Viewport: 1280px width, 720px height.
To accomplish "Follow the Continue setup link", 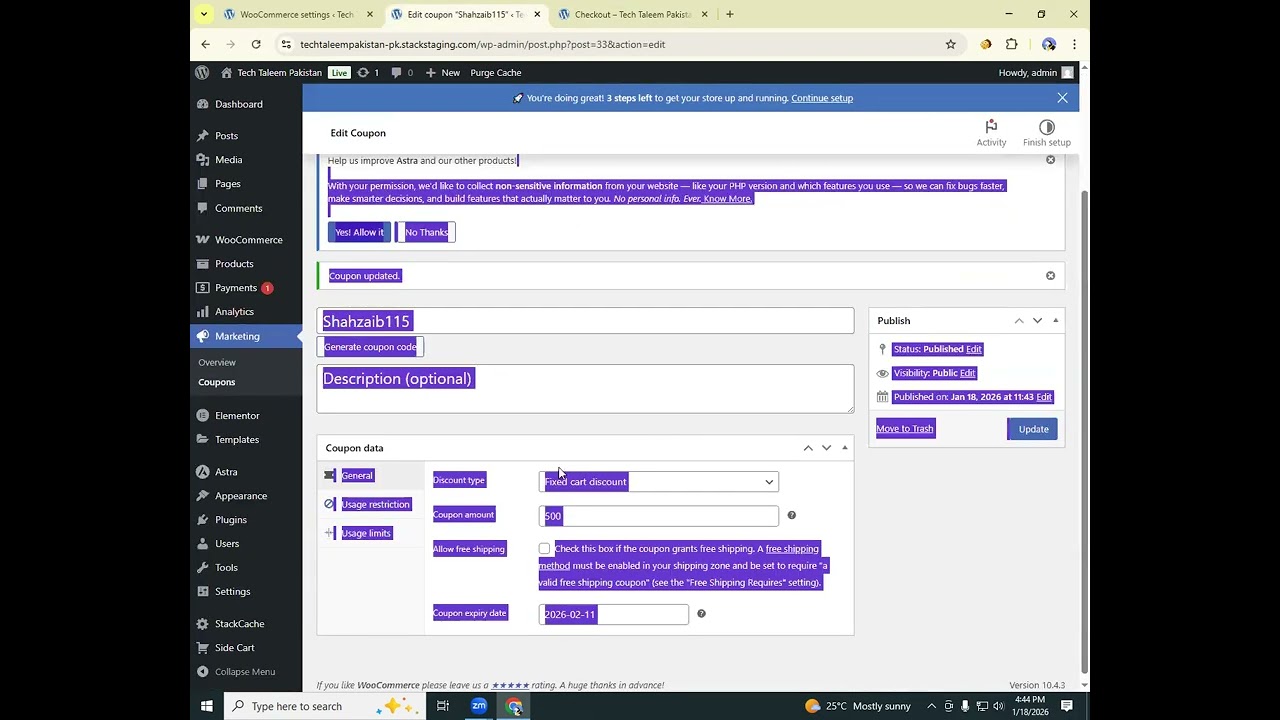I will point(822,98).
